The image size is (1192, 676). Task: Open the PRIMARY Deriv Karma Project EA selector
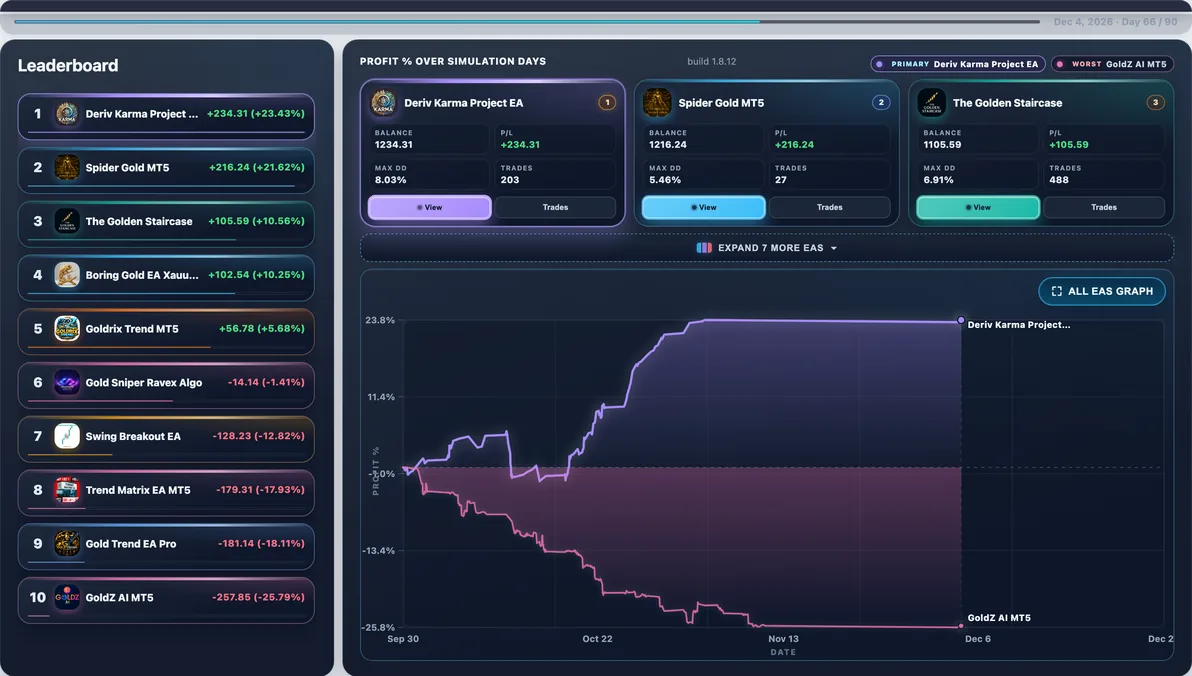[958, 64]
